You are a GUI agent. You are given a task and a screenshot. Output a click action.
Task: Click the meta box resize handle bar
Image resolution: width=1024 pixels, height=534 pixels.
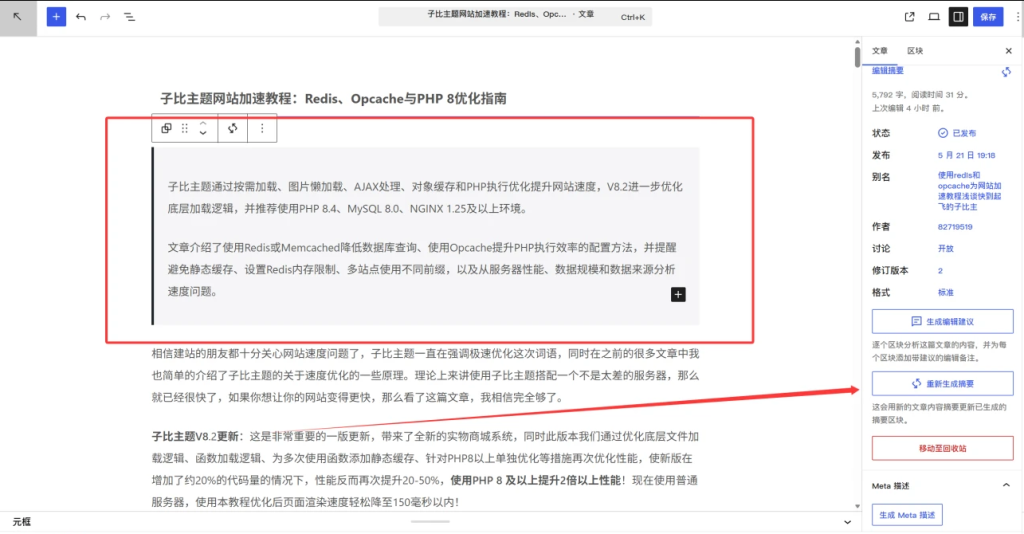[x=430, y=522]
